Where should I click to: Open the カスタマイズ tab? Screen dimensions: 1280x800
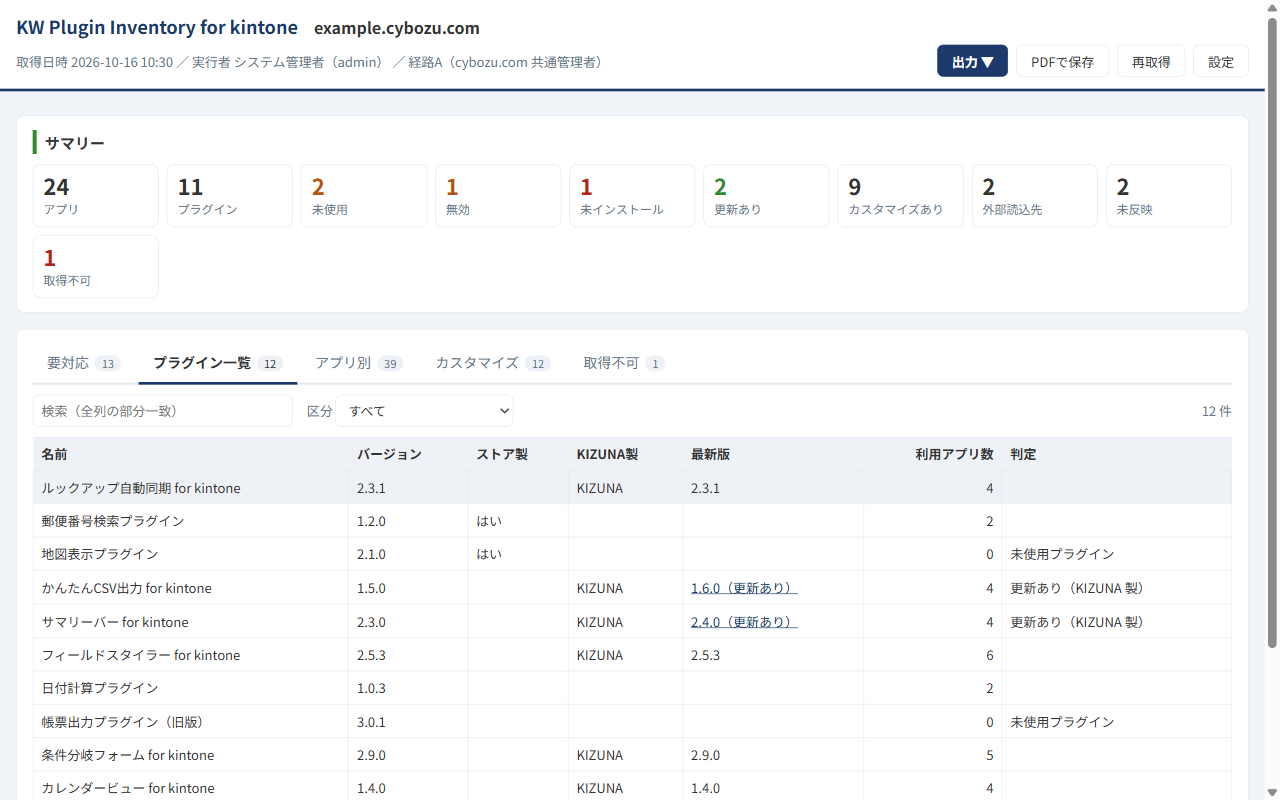coord(492,363)
